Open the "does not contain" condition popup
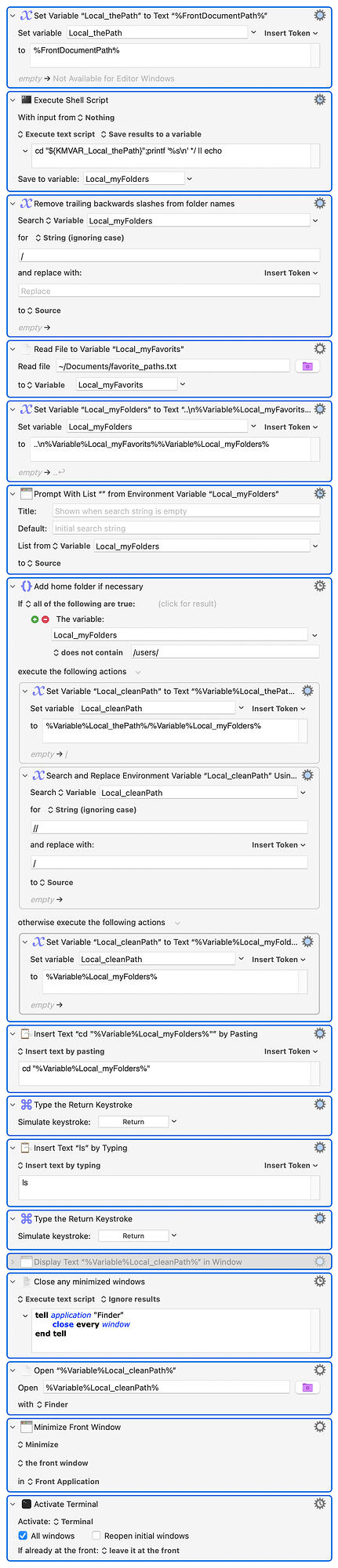Image resolution: width=338 pixels, height=1568 pixels. [88, 652]
